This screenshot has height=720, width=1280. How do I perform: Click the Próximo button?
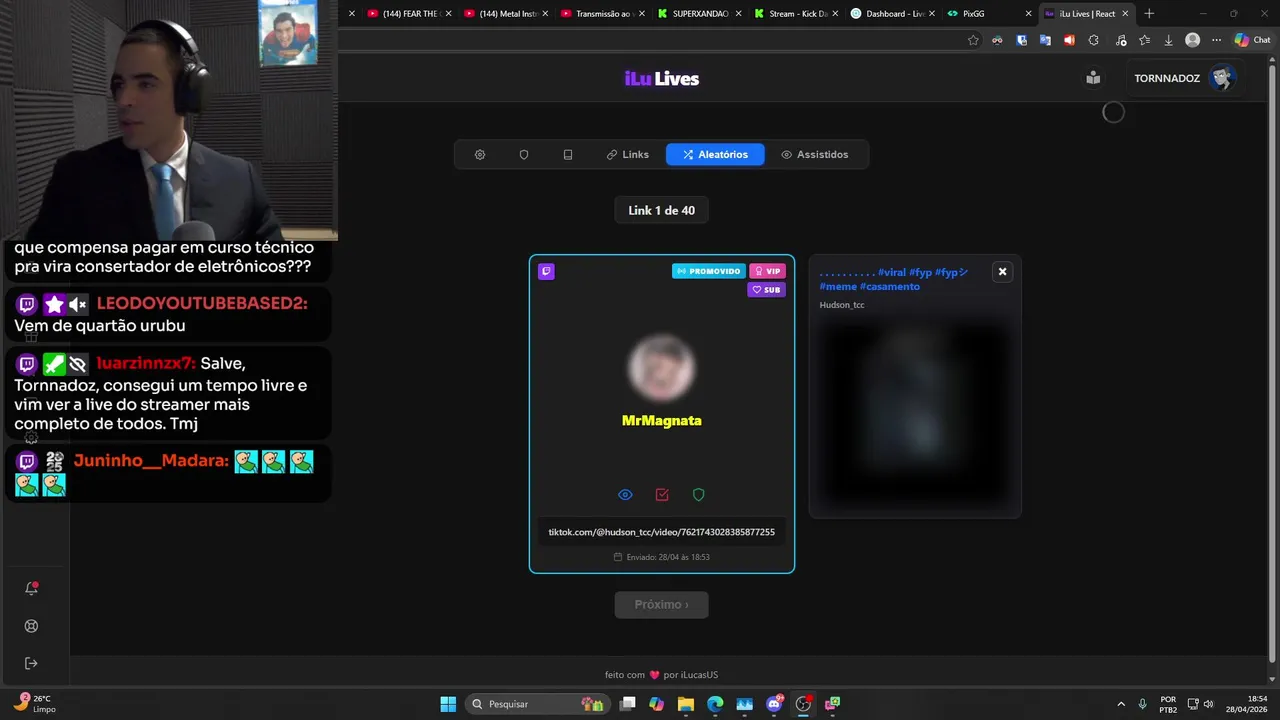click(662, 605)
